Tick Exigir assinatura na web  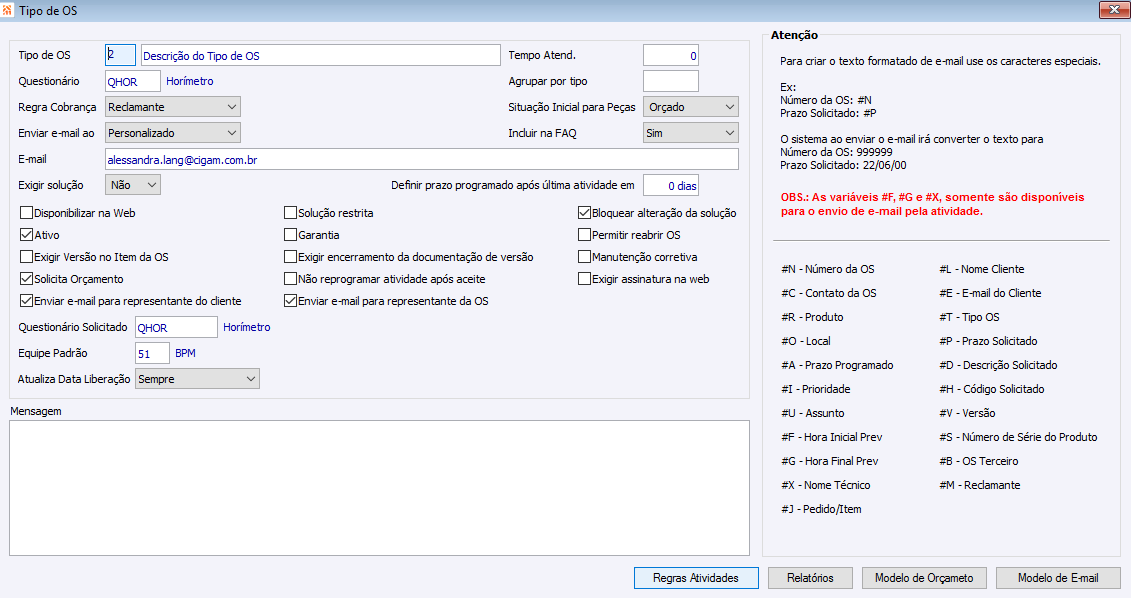pos(585,279)
